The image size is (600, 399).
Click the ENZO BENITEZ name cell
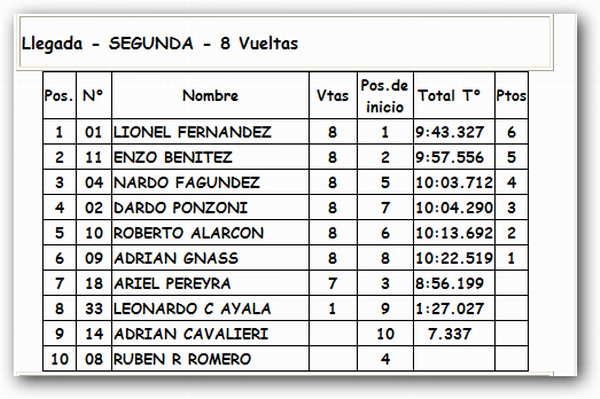click(x=210, y=157)
